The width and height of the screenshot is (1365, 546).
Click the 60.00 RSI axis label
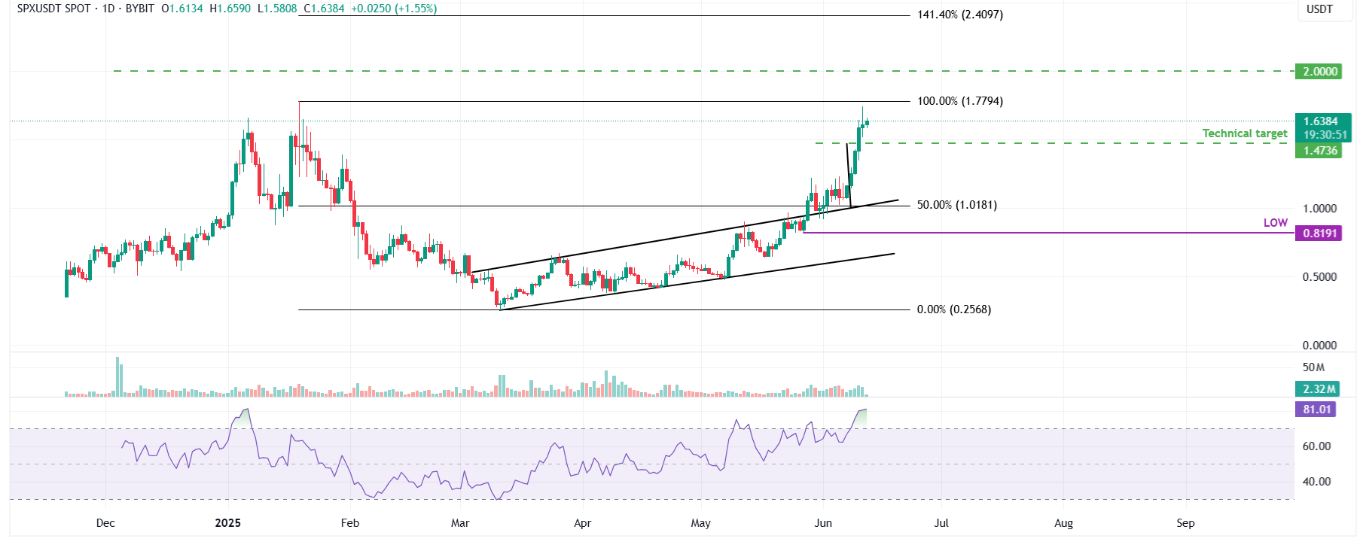coord(1319,446)
